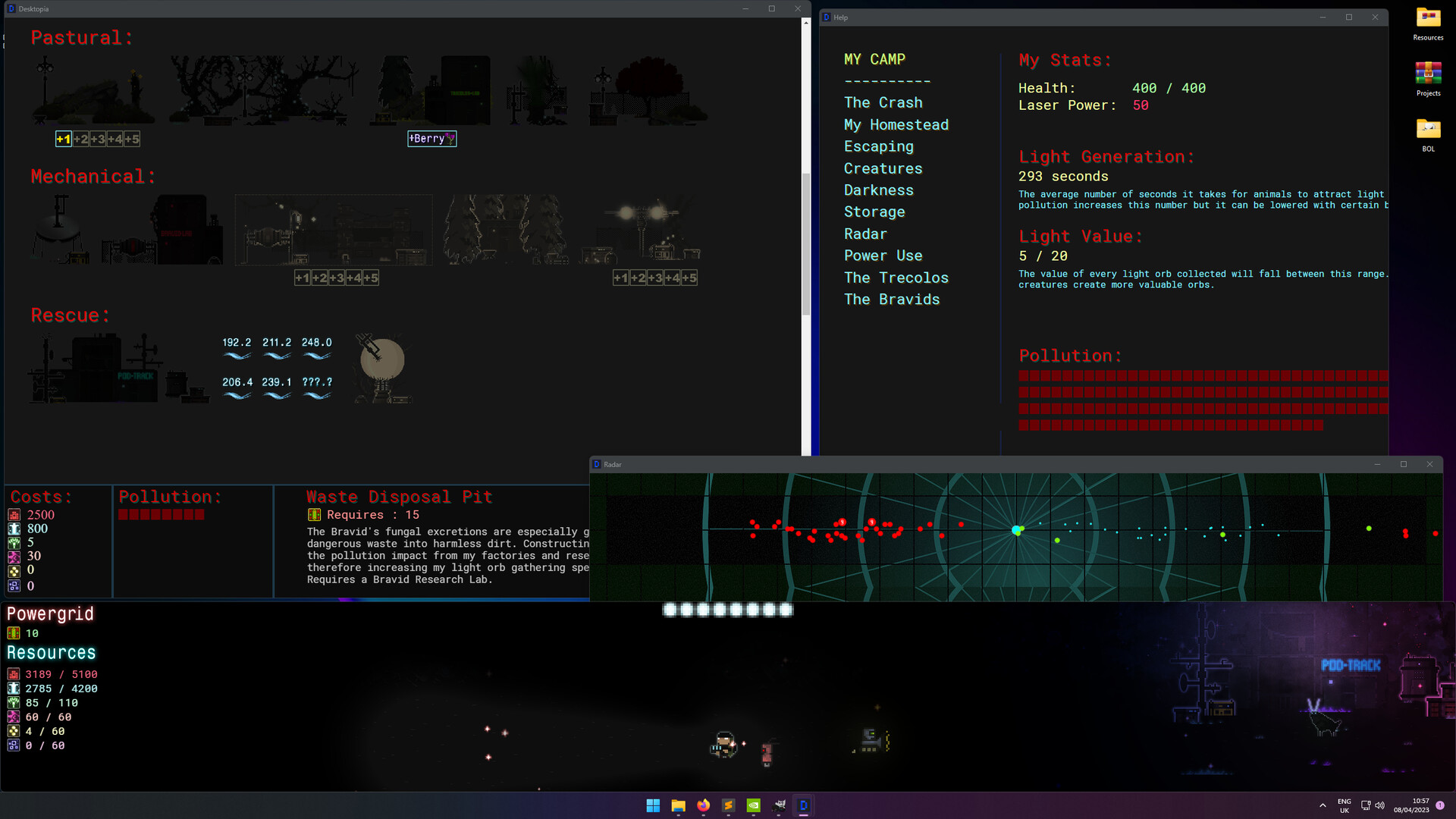Click the POD-TRACK label icon on map
Image resolution: width=1456 pixels, height=819 pixels.
click(1351, 664)
